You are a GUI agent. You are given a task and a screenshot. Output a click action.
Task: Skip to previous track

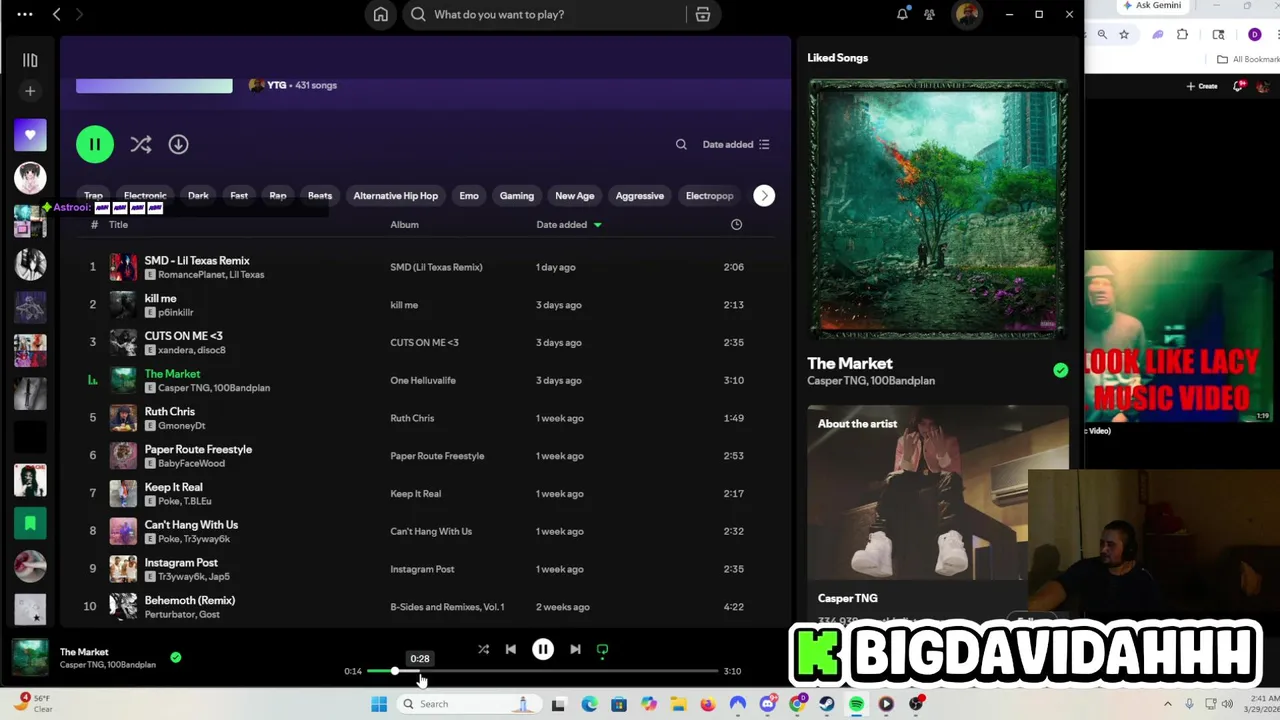click(x=510, y=649)
